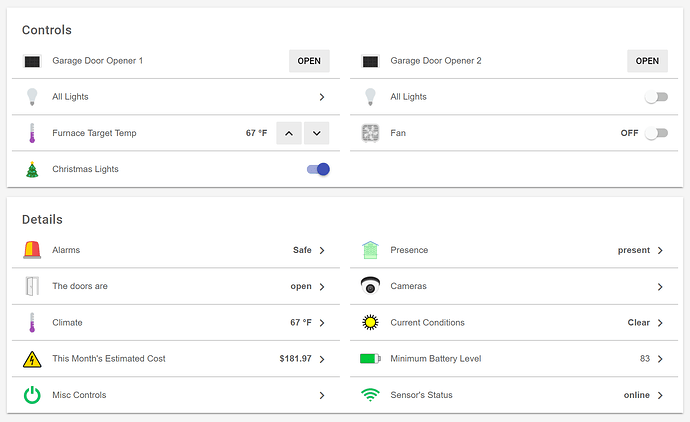This screenshot has width=690, height=422.
Task: Open the Cameras row chevron
Action: [660, 287]
